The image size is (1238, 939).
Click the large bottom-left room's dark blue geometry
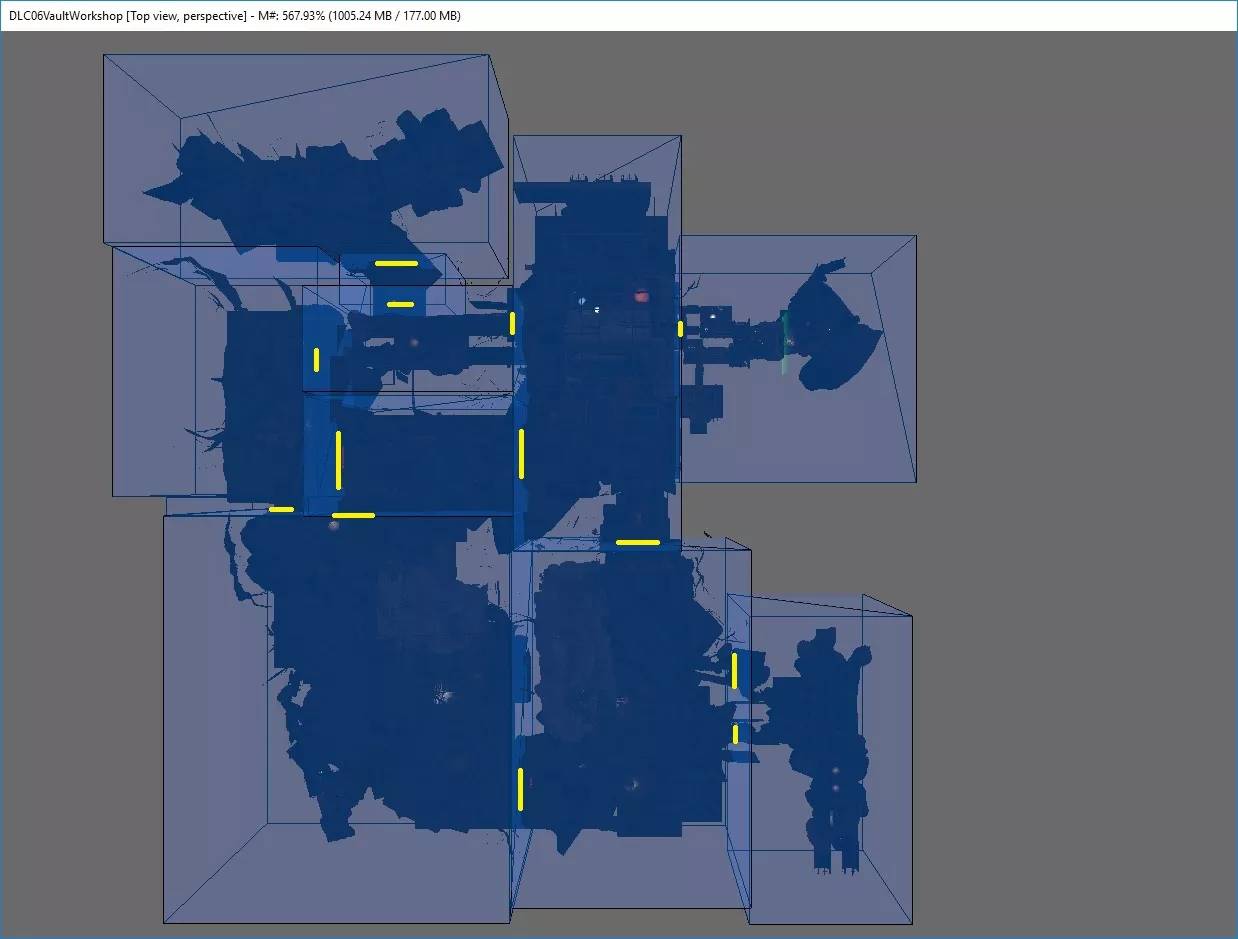(390, 680)
